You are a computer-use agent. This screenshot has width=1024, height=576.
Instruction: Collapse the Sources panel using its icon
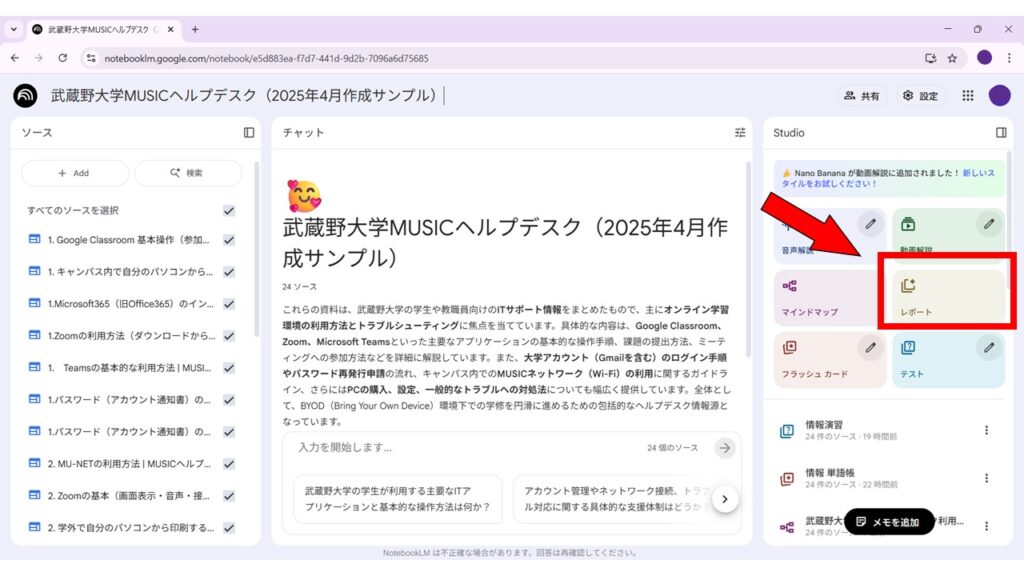[249, 132]
